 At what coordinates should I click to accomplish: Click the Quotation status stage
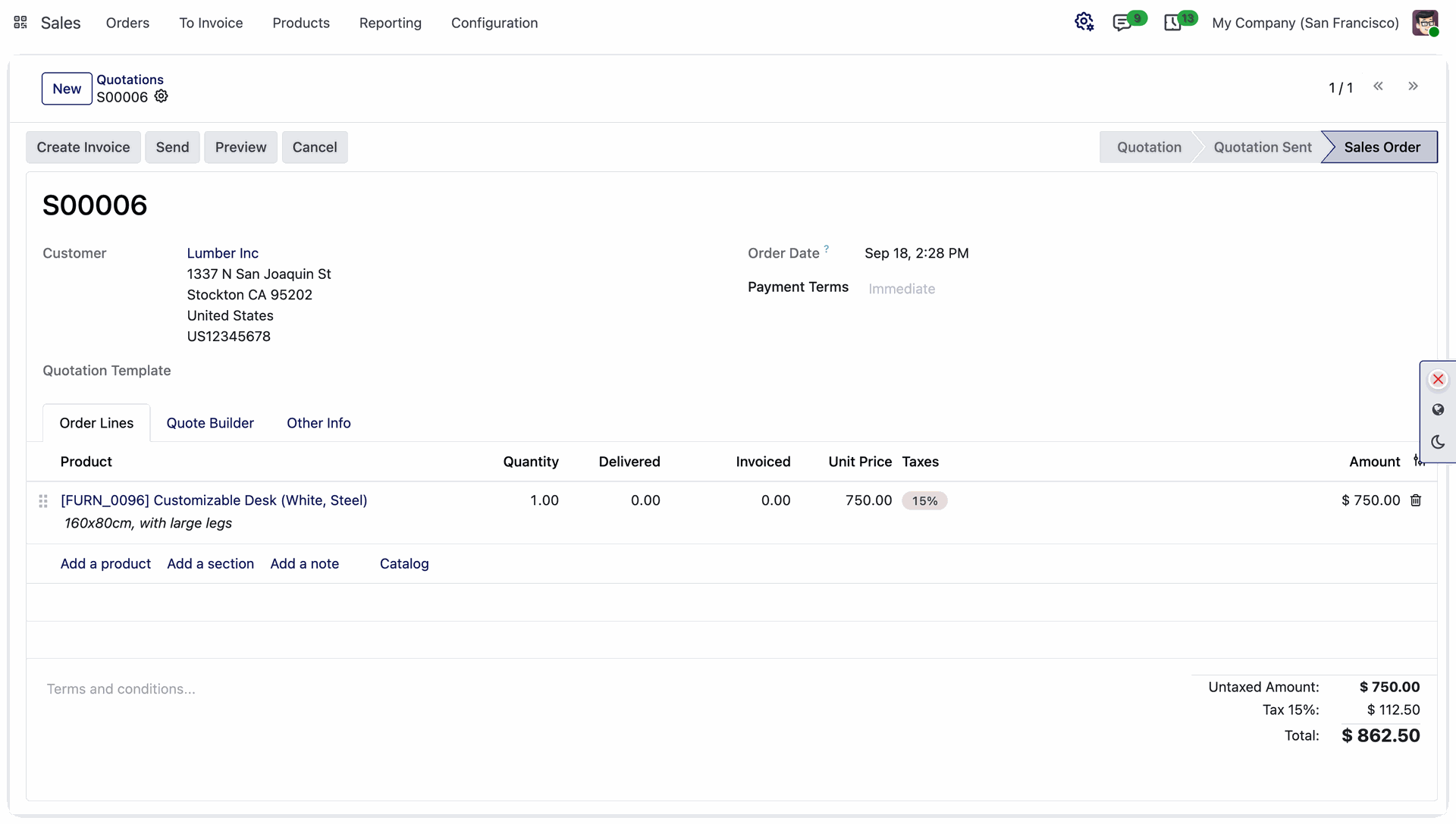click(1149, 147)
